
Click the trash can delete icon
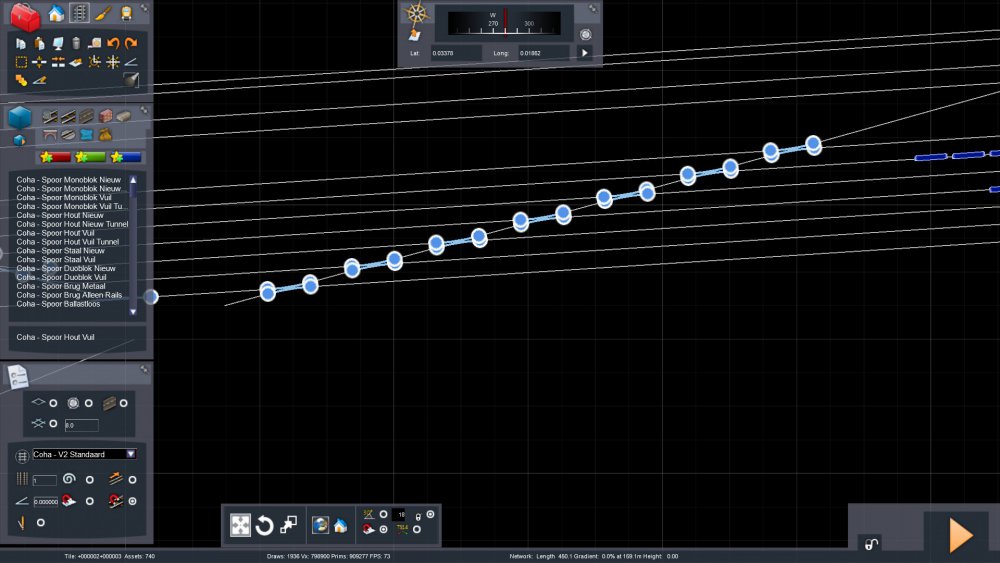pyautogui.click(x=76, y=43)
